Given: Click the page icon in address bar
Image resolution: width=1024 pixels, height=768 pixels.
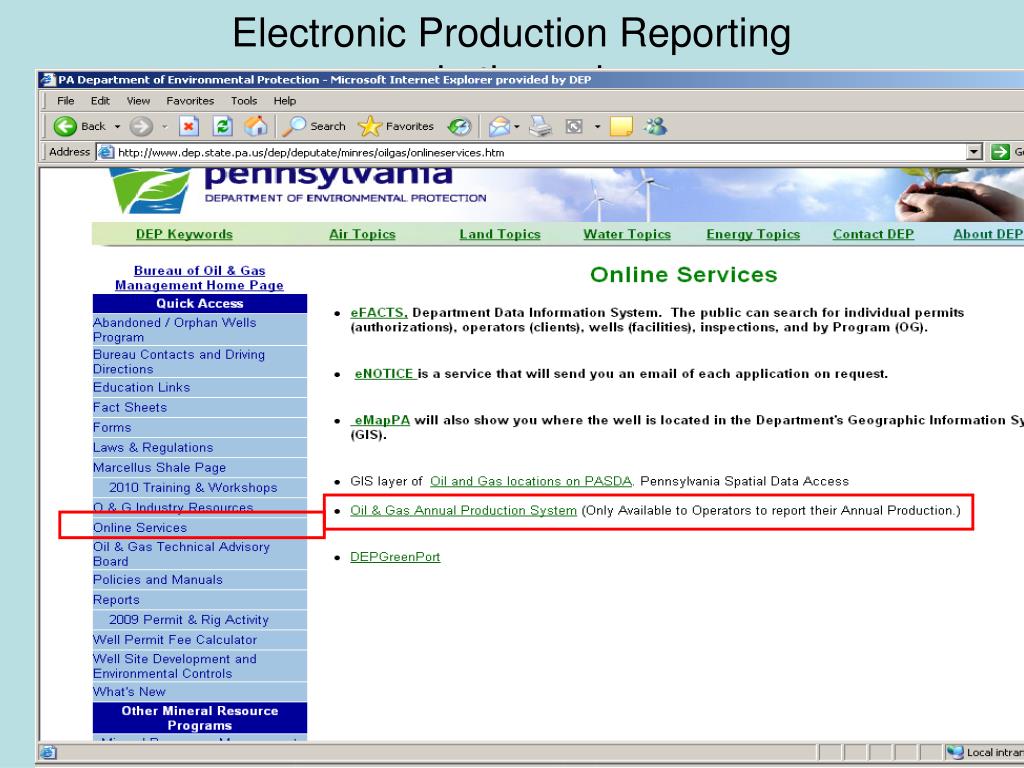Looking at the screenshot, I should pyautogui.click(x=105, y=152).
